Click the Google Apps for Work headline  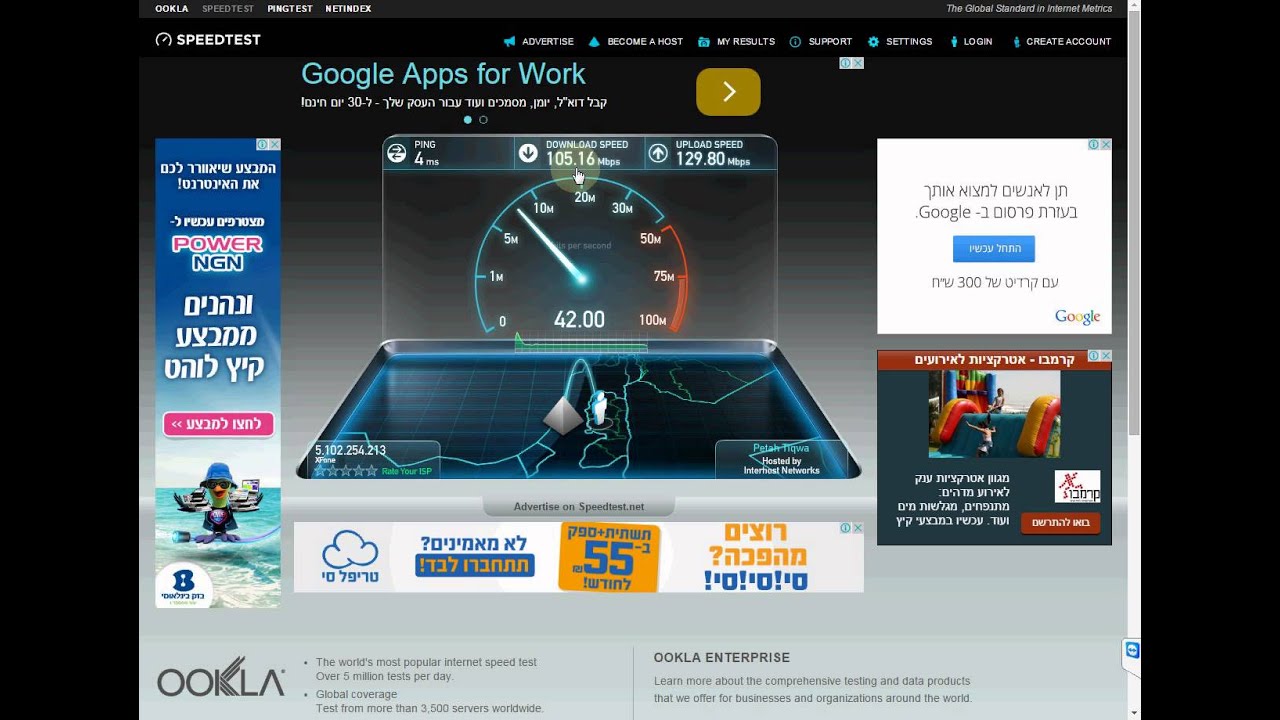(x=443, y=75)
